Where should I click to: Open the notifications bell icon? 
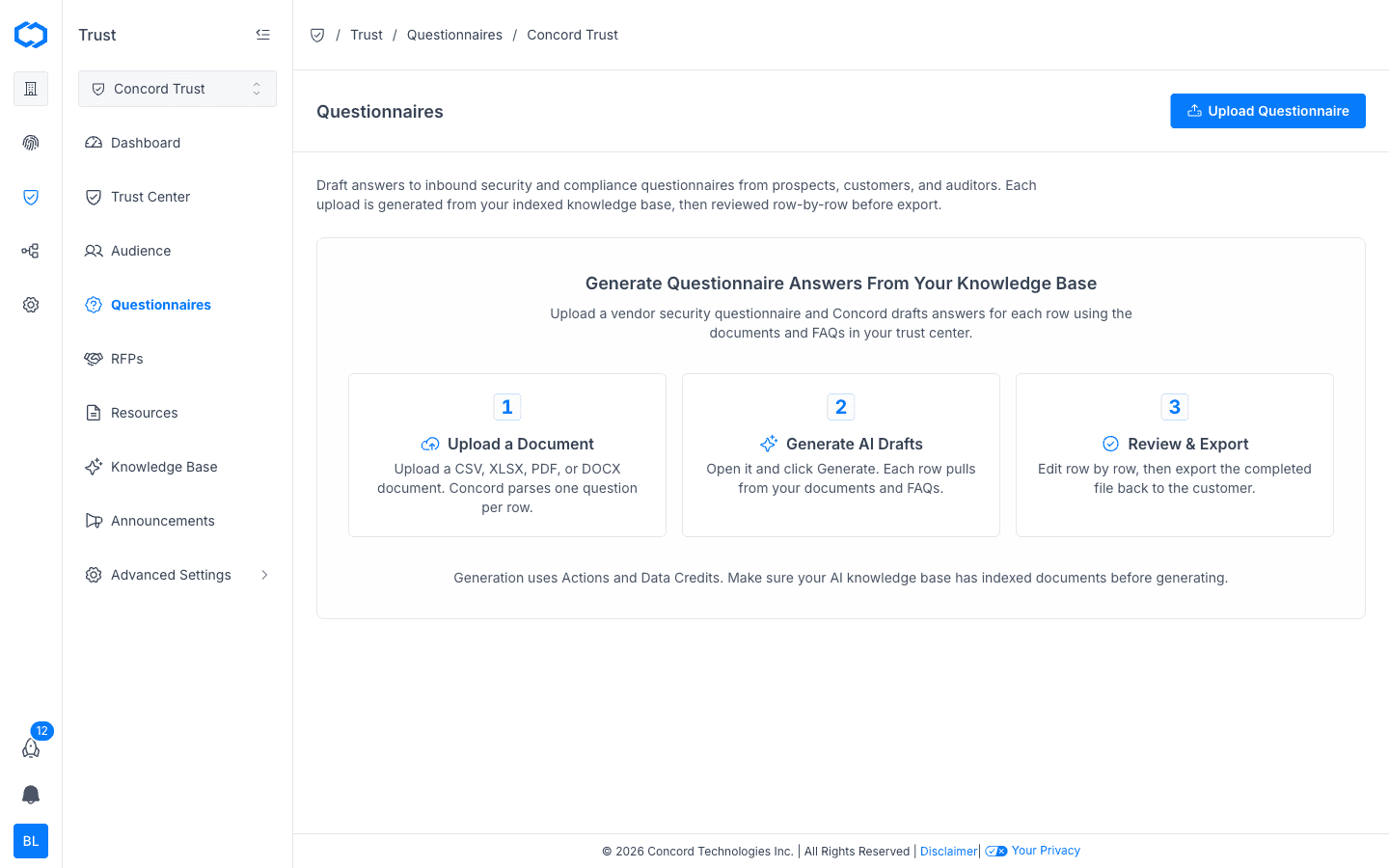[31, 795]
